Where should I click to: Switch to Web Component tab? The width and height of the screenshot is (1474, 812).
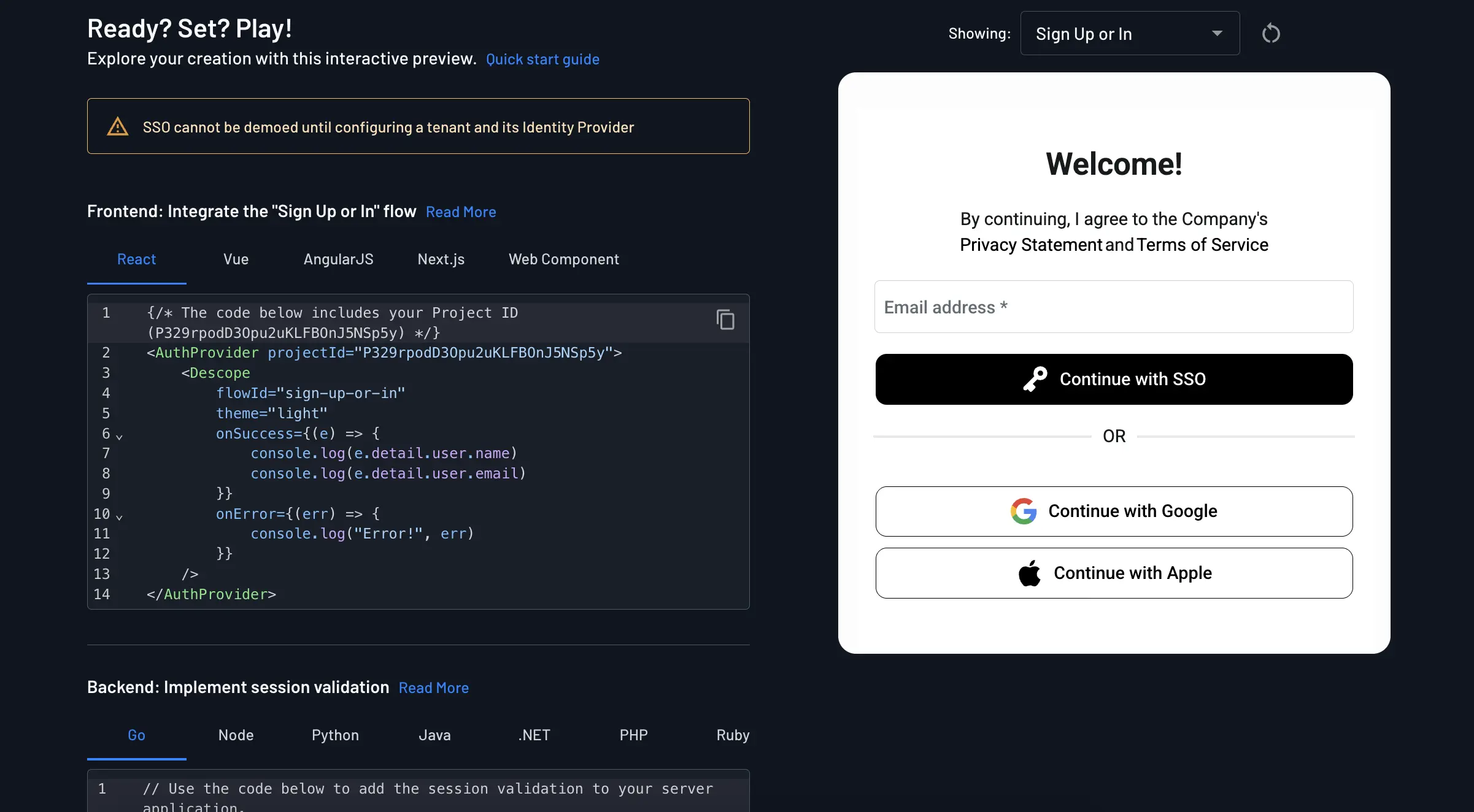563,259
